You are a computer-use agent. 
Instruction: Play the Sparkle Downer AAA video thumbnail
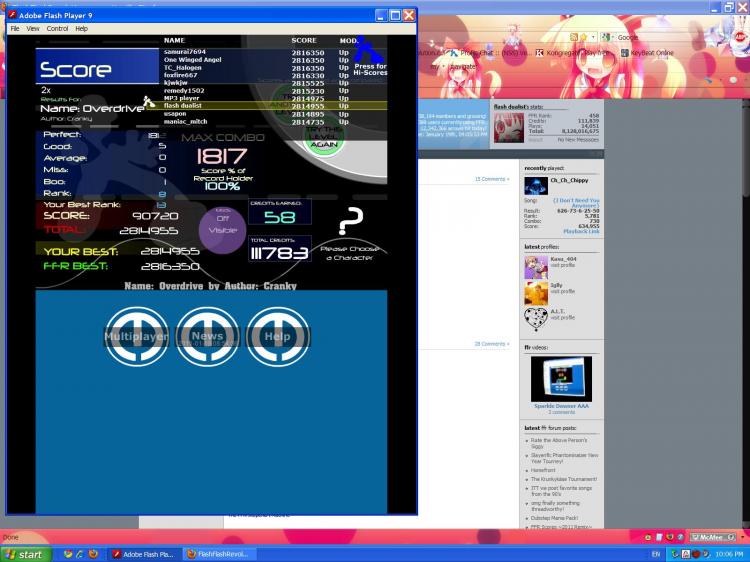(562, 378)
